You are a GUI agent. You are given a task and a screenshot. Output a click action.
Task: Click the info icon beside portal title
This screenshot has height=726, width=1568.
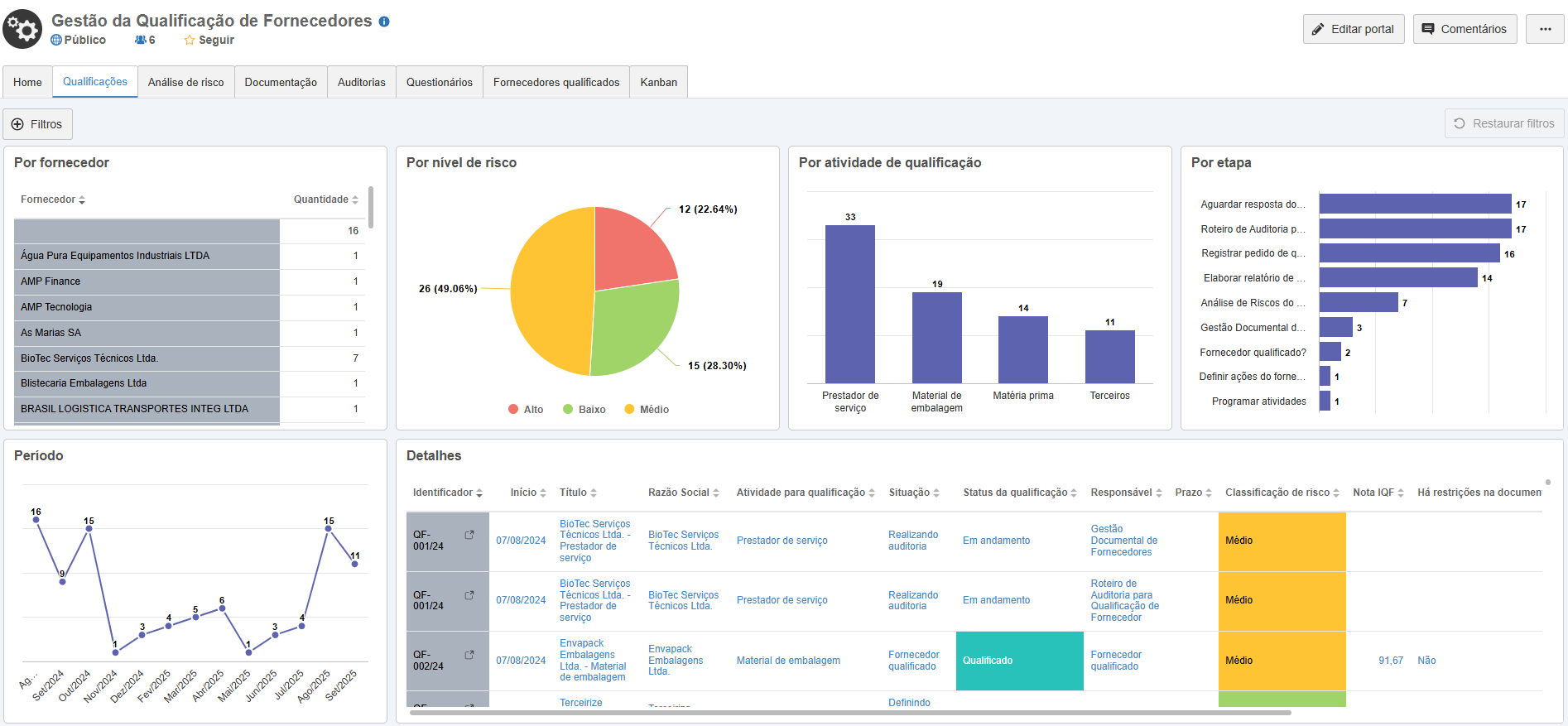pos(384,22)
